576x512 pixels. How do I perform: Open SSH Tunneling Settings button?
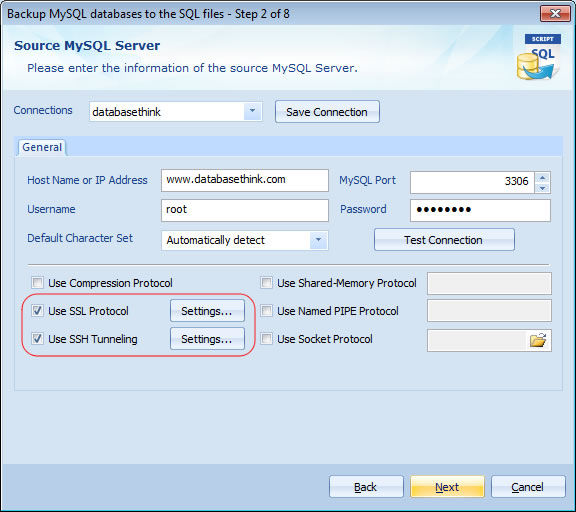point(207,339)
